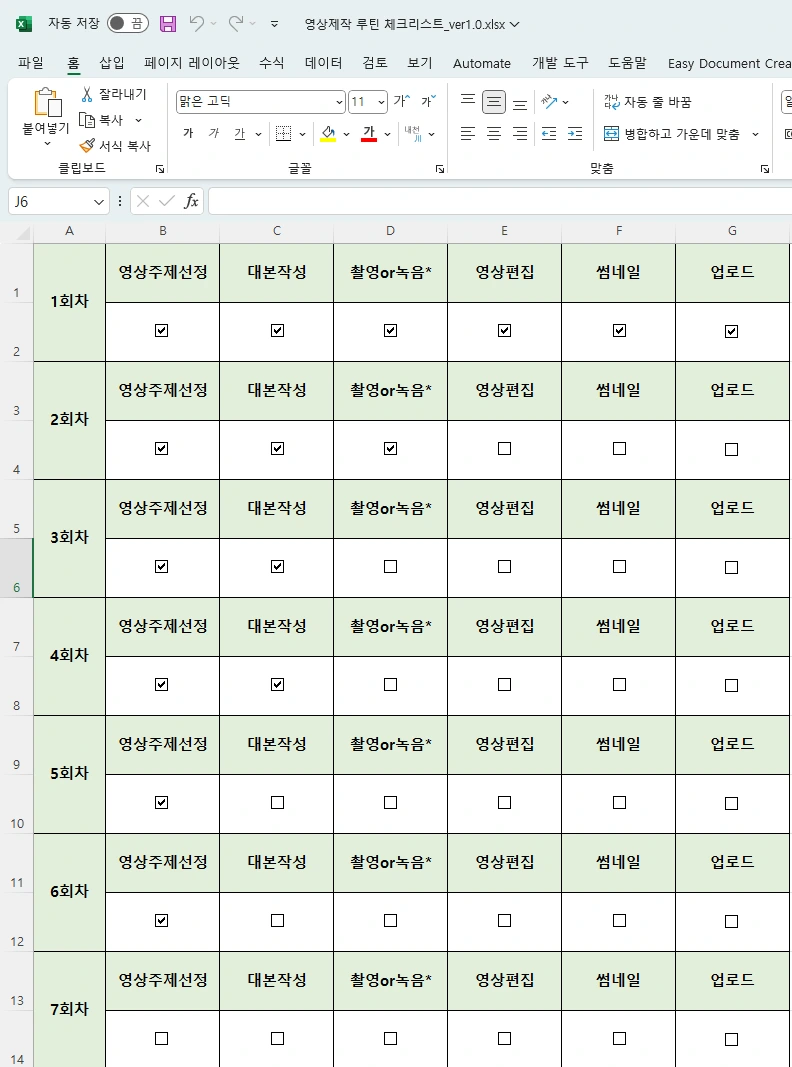Check 3회차 촬영or녹음 checkbox
The height and width of the screenshot is (1067, 792).
tap(391, 566)
